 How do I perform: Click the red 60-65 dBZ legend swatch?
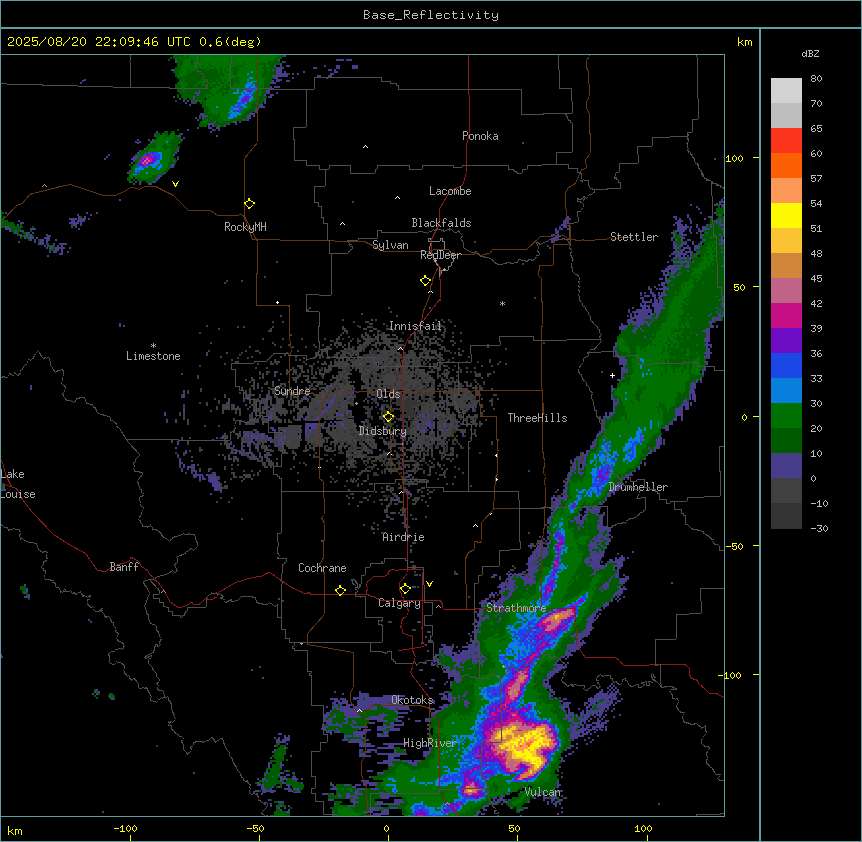point(786,141)
